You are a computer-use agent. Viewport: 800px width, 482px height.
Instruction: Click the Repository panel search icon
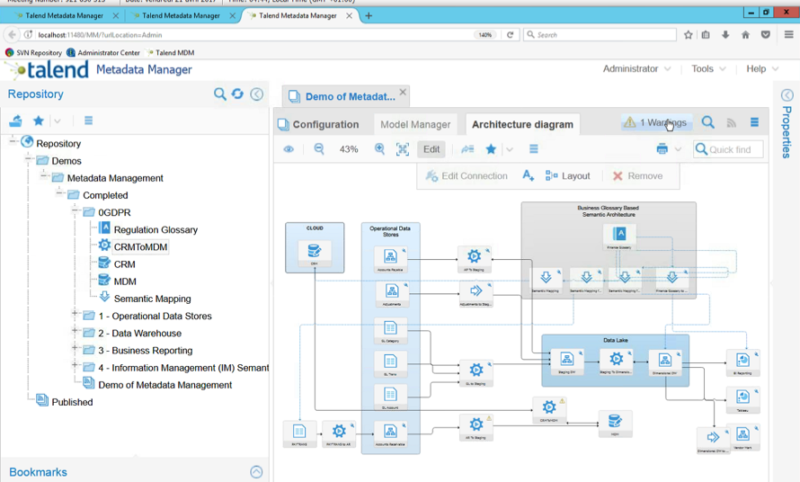tap(221, 94)
